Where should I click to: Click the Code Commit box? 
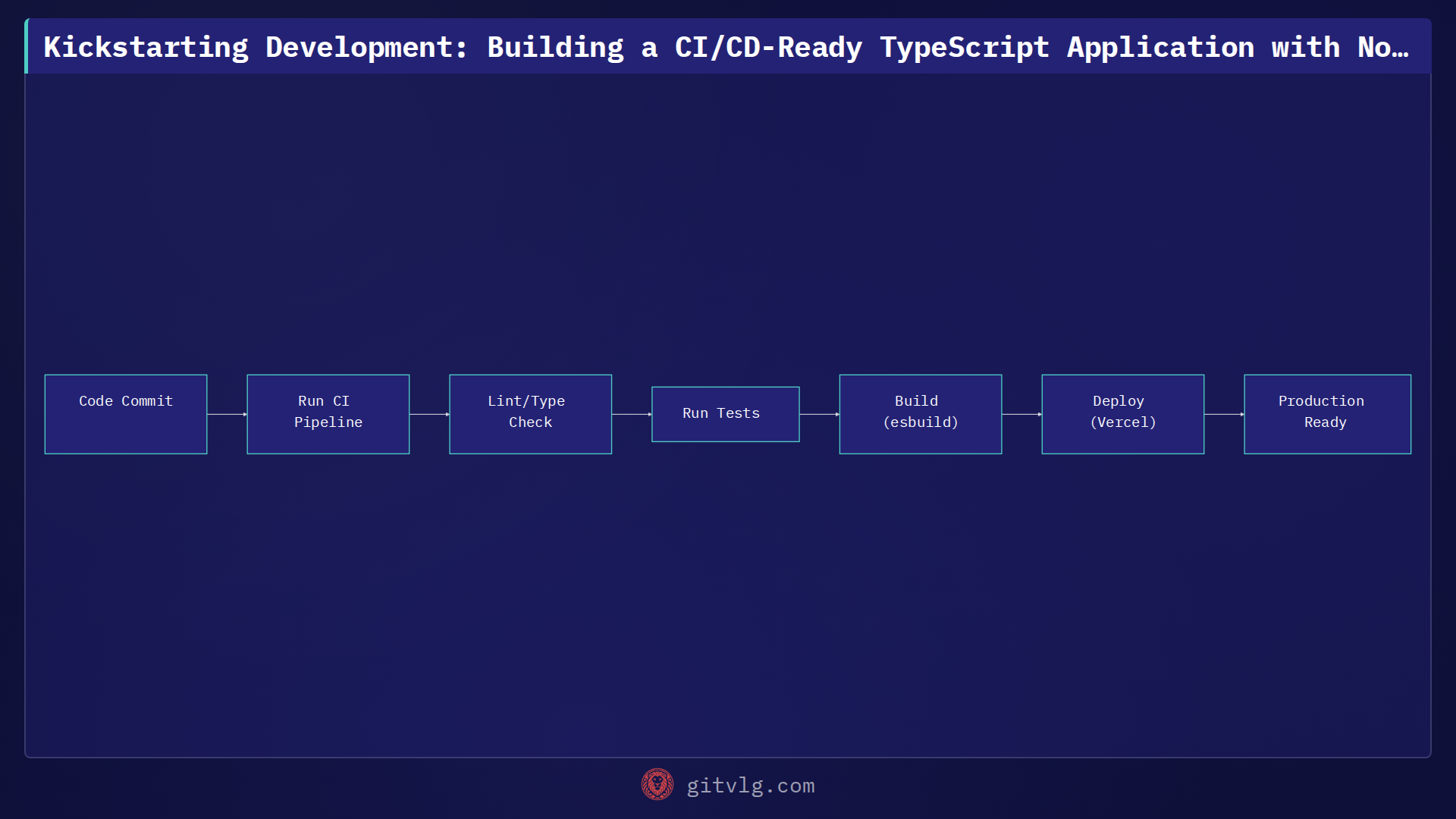click(126, 414)
